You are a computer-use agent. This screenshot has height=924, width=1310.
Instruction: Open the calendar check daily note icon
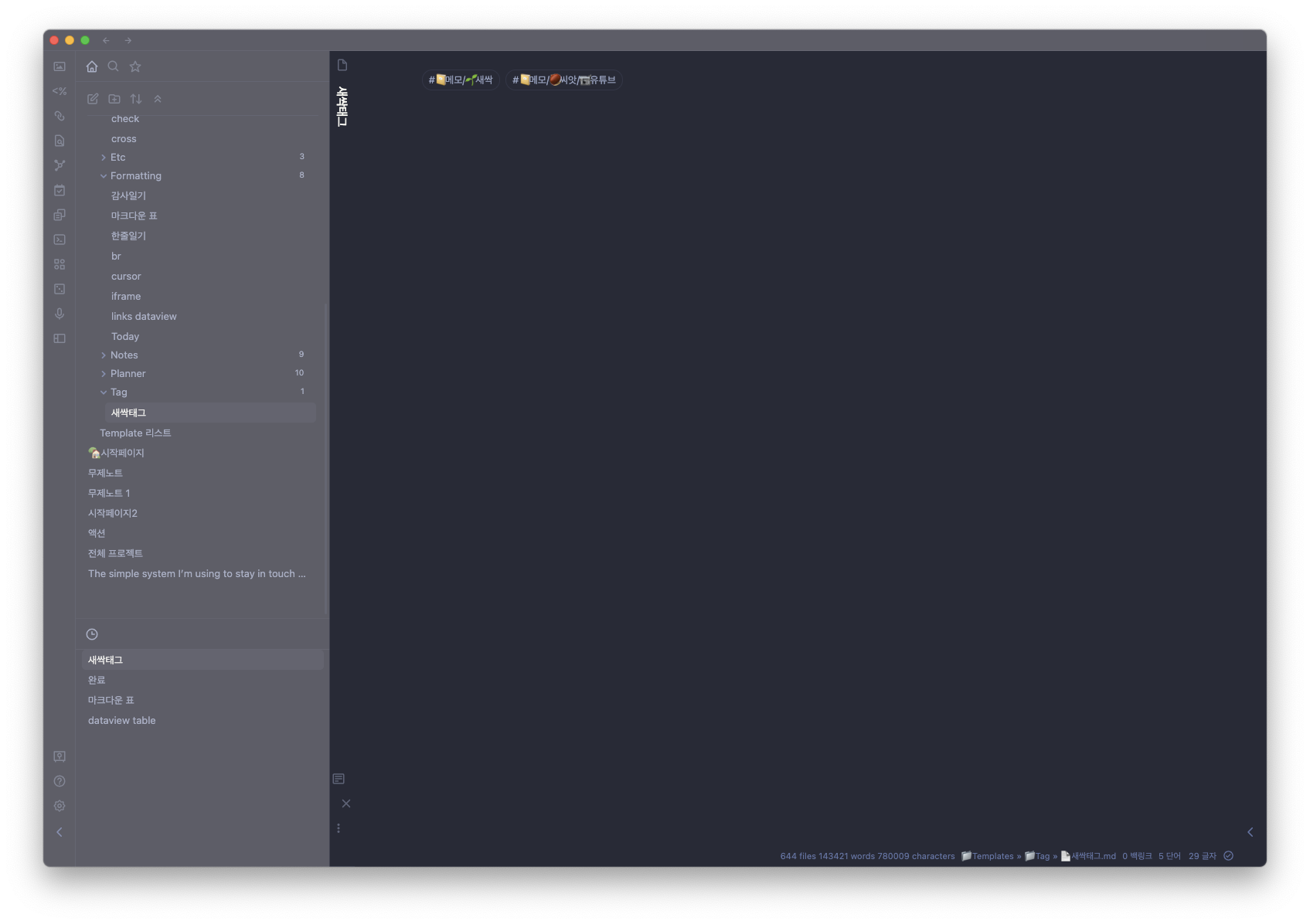pyautogui.click(x=60, y=190)
